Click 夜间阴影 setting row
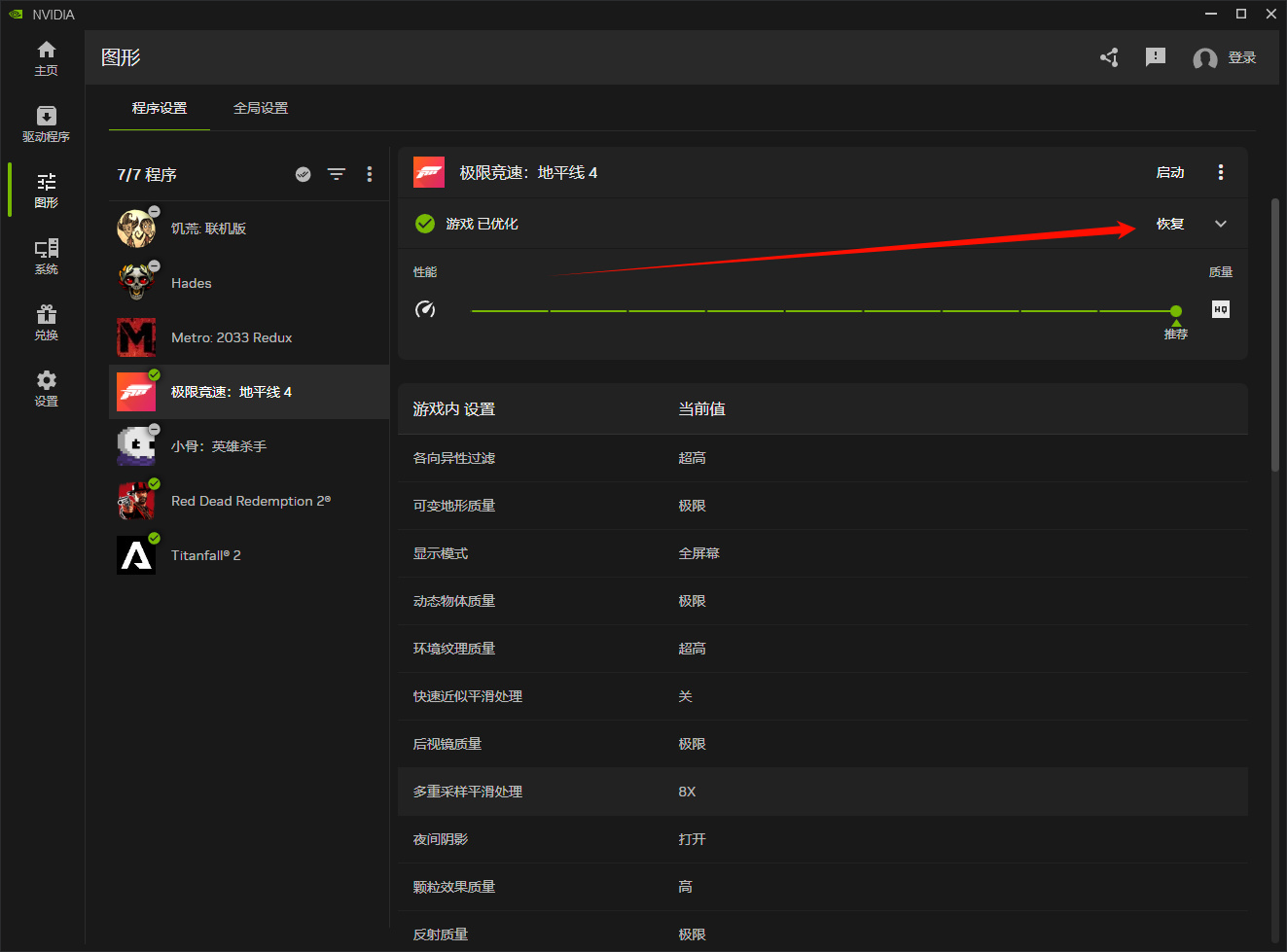 point(823,839)
